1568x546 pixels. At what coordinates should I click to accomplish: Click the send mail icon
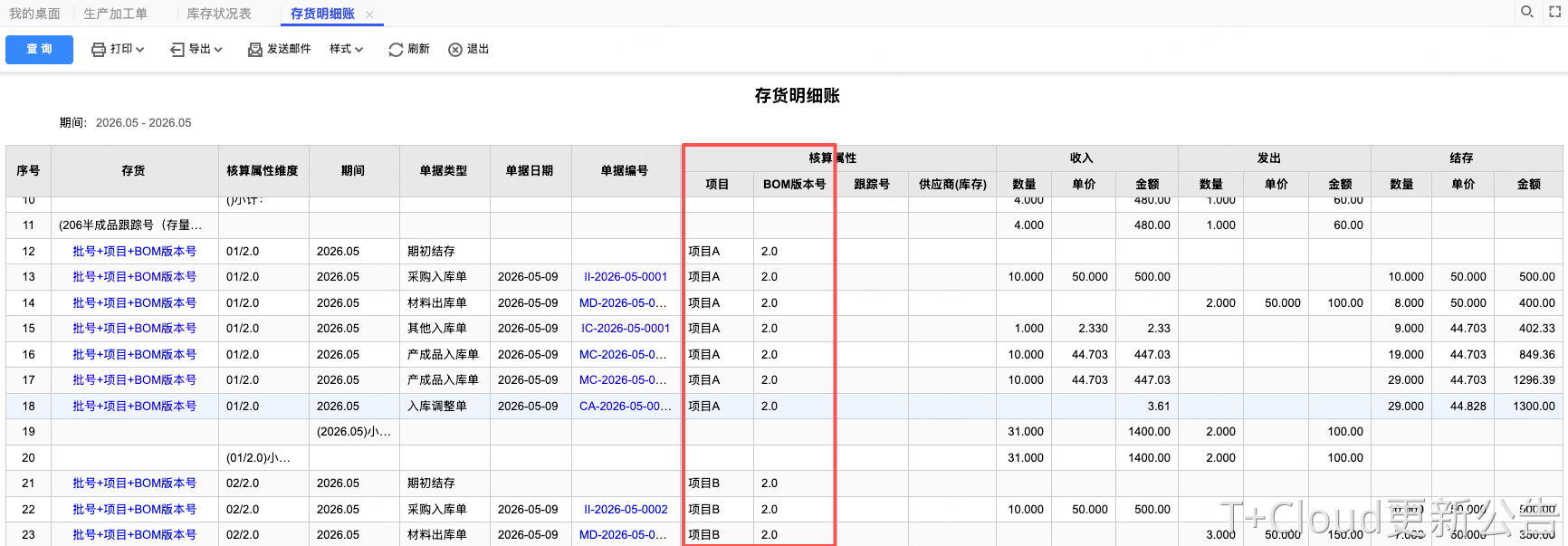pos(255,50)
